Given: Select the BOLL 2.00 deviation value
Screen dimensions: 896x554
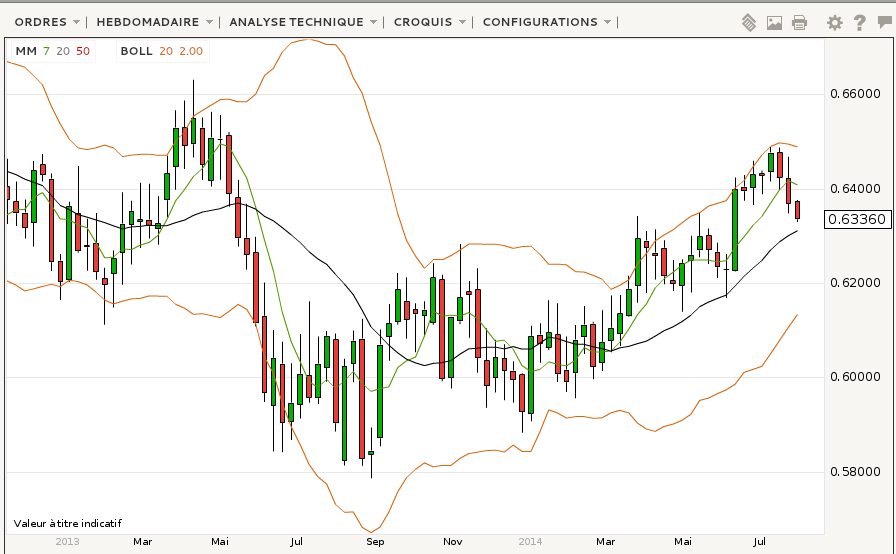Looking at the screenshot, I should [x=191, y=51].
